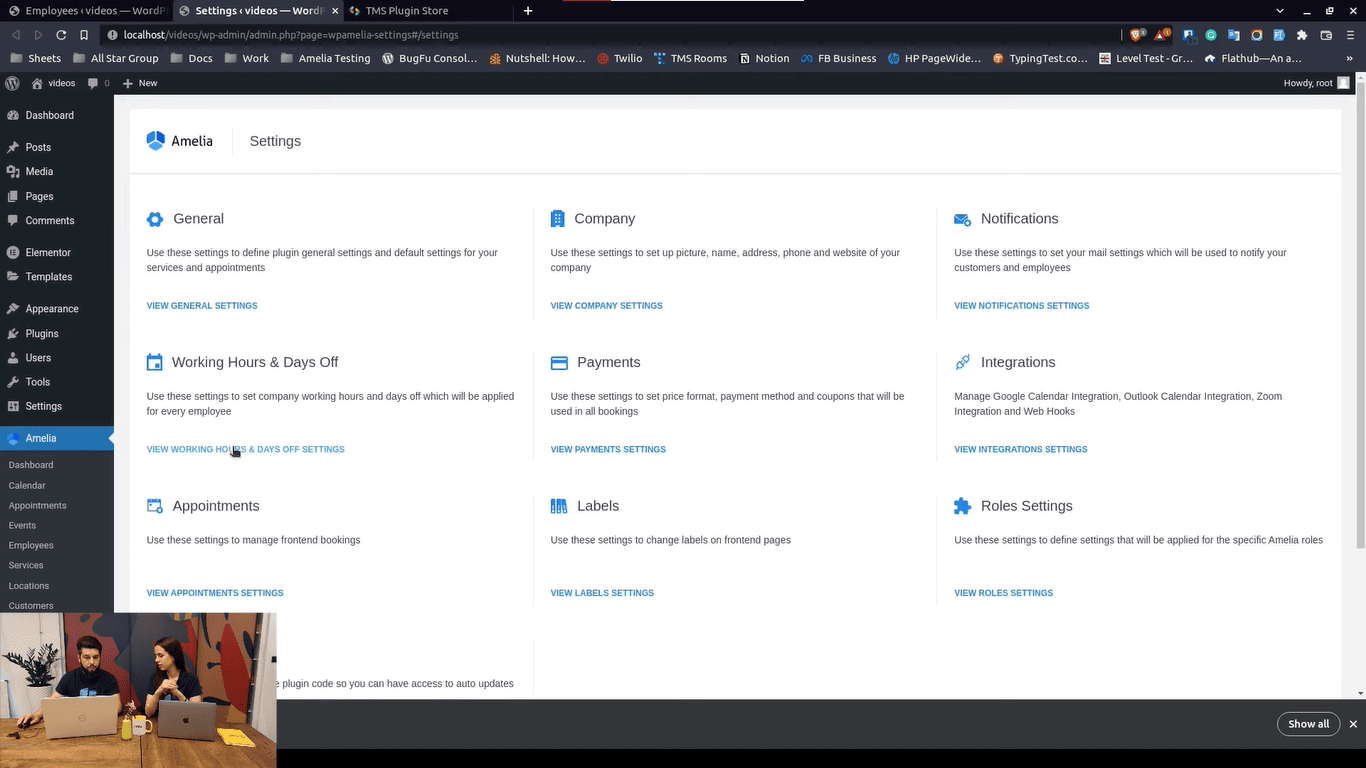Image resolution: width=1366 pixels, height=768 pixels.
Task: Open Amelia Calendar submenu item
Action: (27, 485)
